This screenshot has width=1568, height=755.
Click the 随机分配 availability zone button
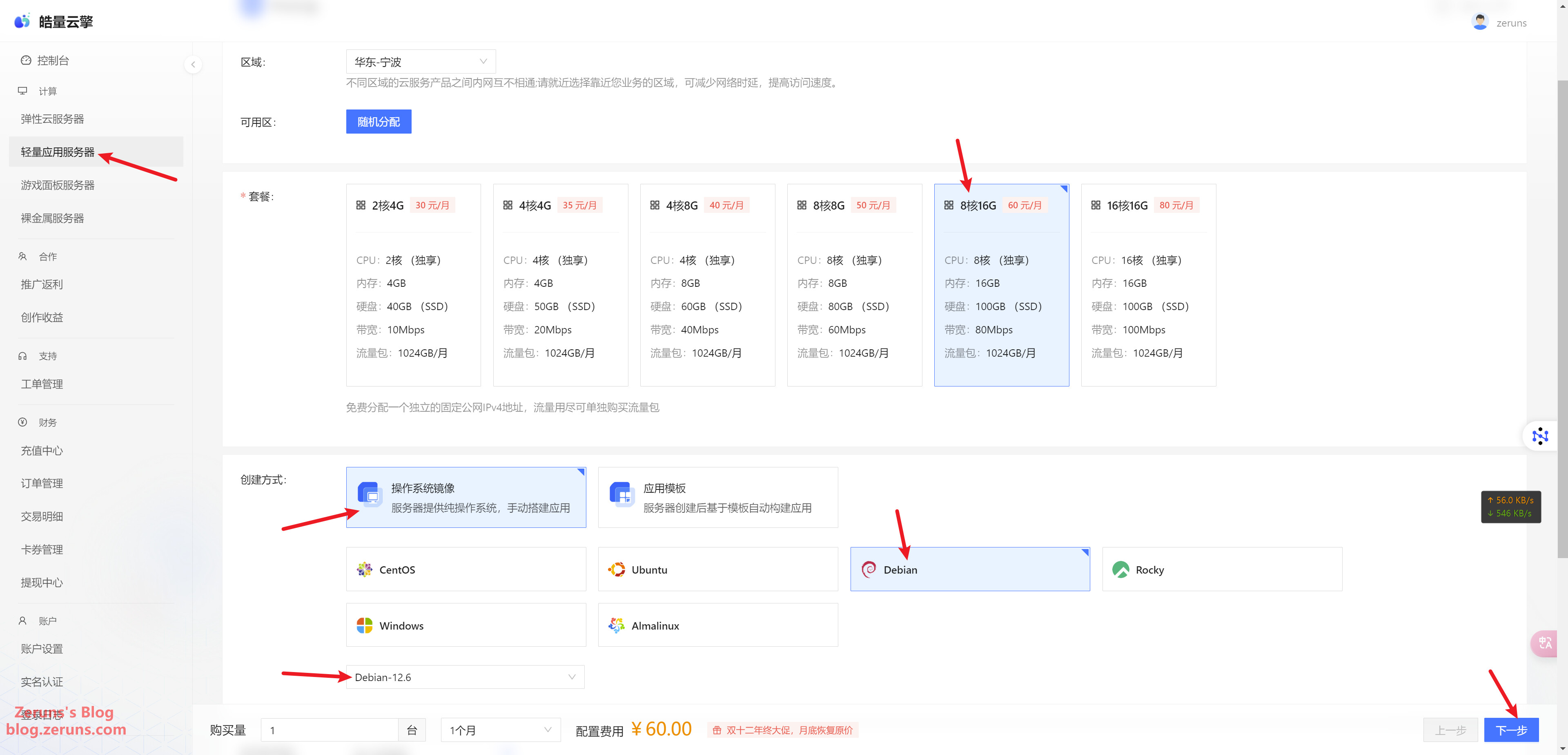tap(379, 122)
